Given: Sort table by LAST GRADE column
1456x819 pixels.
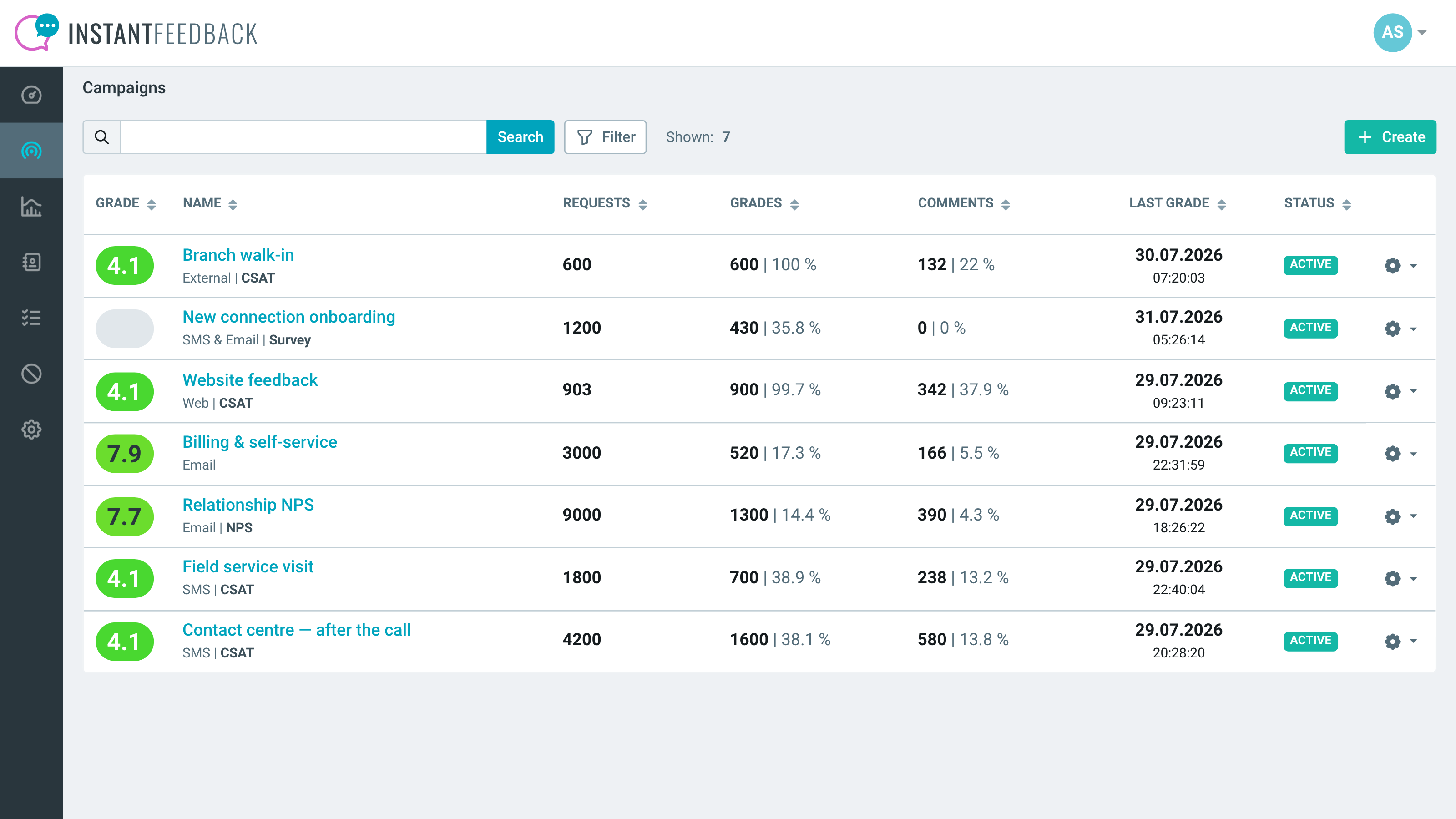Looking at the screenshot, I should point(1178,203).
